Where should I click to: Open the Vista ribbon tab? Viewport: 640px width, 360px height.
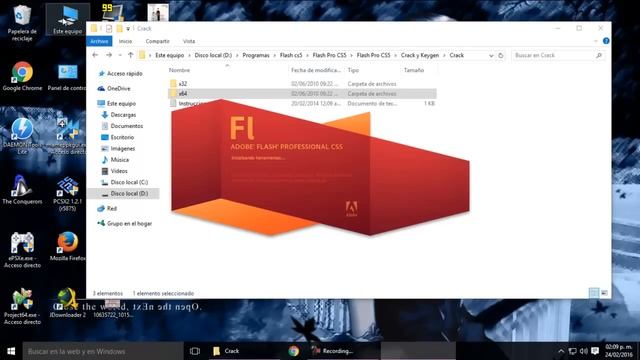click(x=189, y=41)
